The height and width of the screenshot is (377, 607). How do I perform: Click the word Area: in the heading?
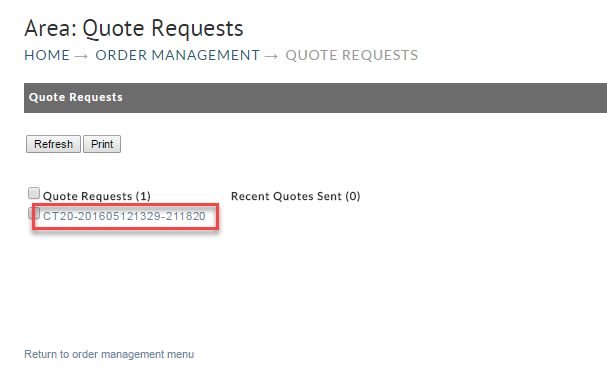tap(51, 28)
